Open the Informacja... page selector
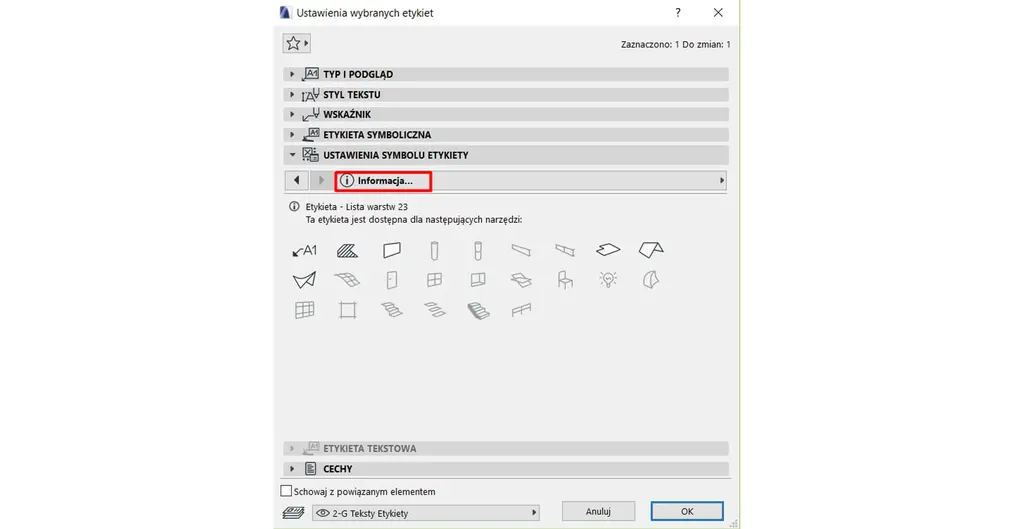This screenshot has height=529, width=1013. pos(530,180)
